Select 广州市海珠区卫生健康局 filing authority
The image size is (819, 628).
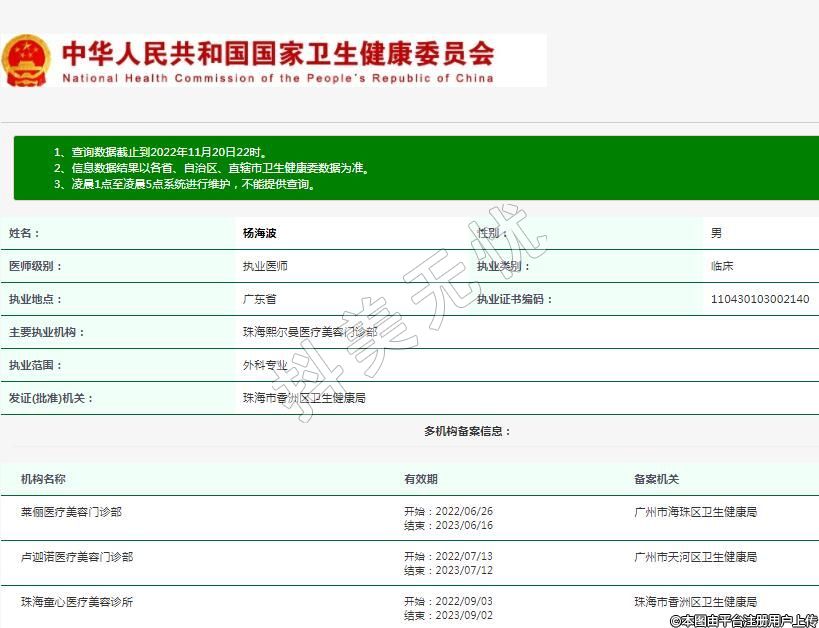696,512
